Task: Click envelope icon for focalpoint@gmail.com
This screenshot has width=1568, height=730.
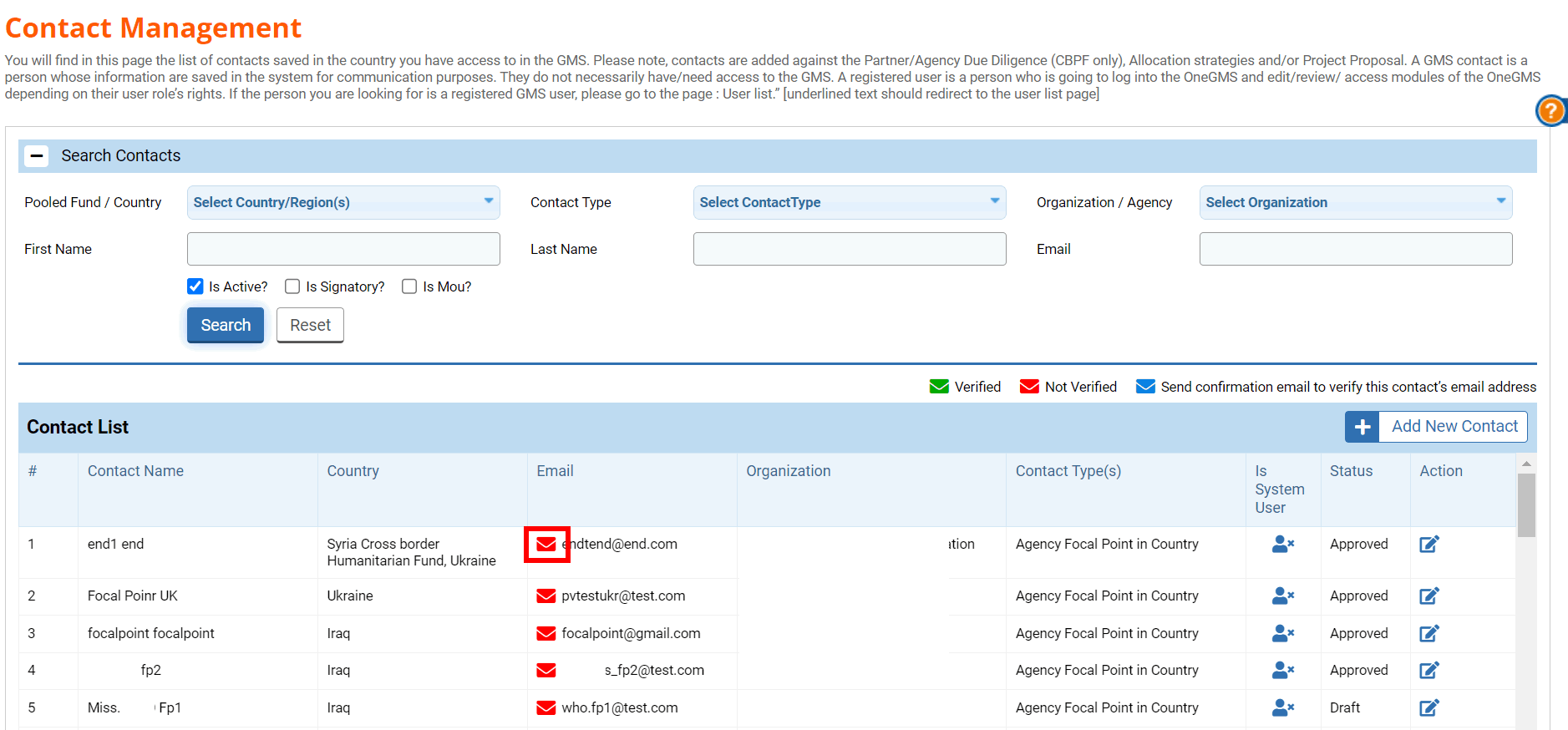Action: (x=546, y=633)
